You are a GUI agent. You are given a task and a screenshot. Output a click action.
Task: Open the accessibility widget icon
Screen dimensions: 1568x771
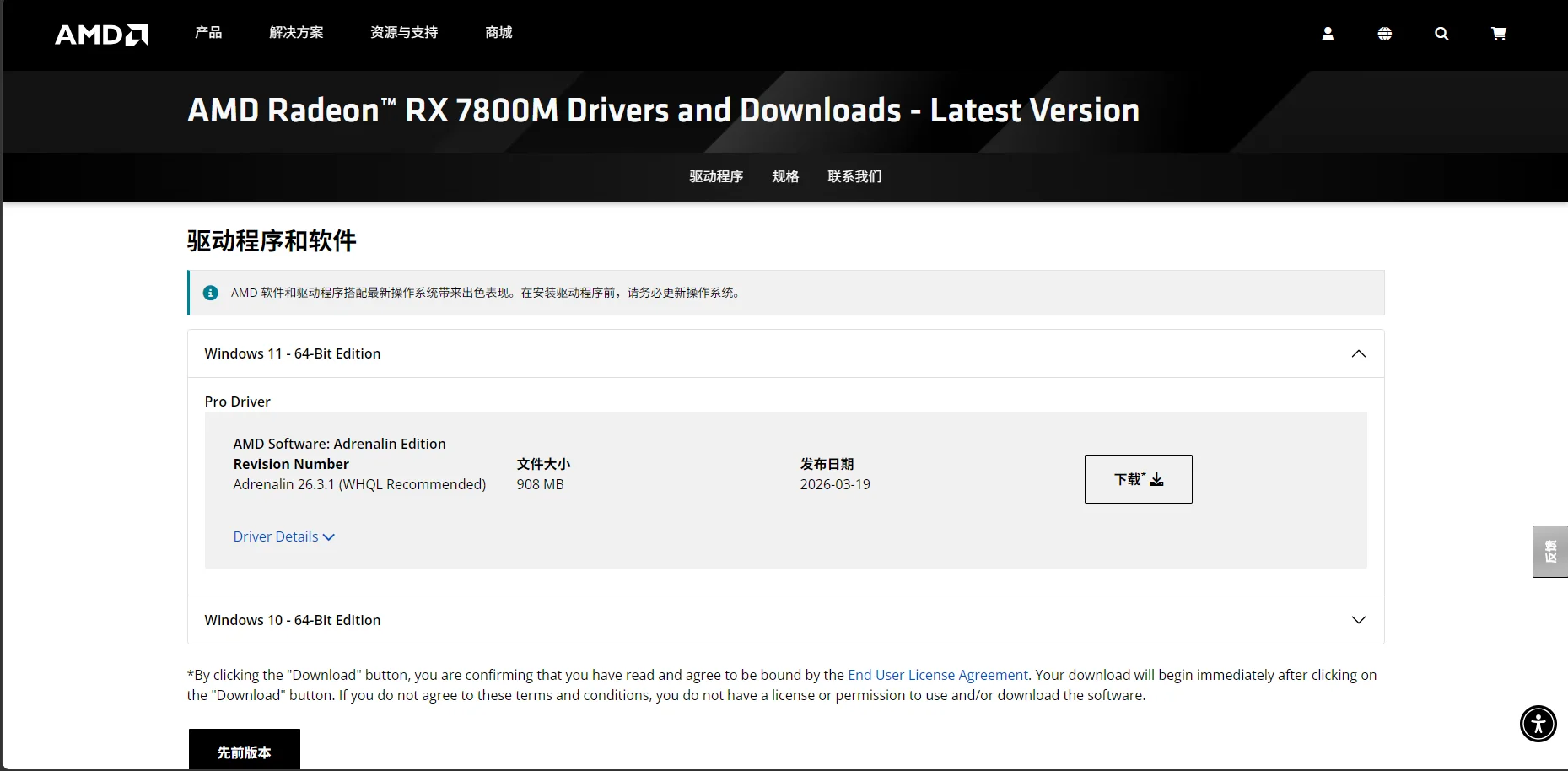tap(1538, 724)
